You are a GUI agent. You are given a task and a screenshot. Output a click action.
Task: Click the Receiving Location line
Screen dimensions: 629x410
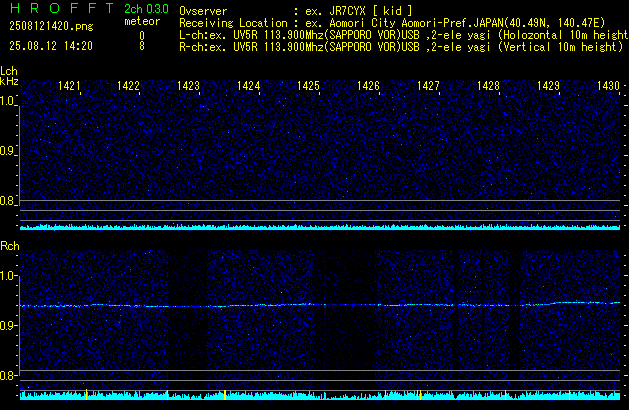(x=392, y=23)
